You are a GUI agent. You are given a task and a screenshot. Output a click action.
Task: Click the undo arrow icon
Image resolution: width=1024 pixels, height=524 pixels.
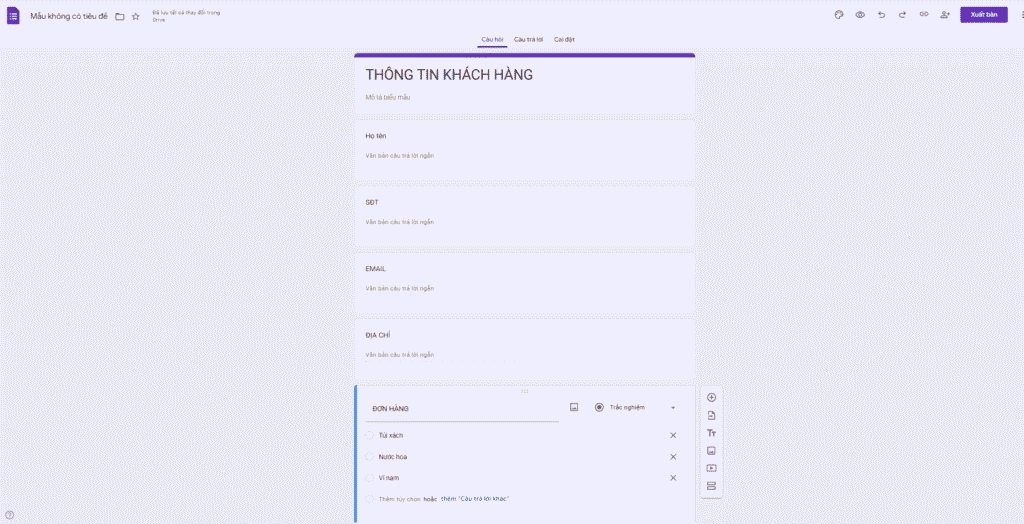882,15
